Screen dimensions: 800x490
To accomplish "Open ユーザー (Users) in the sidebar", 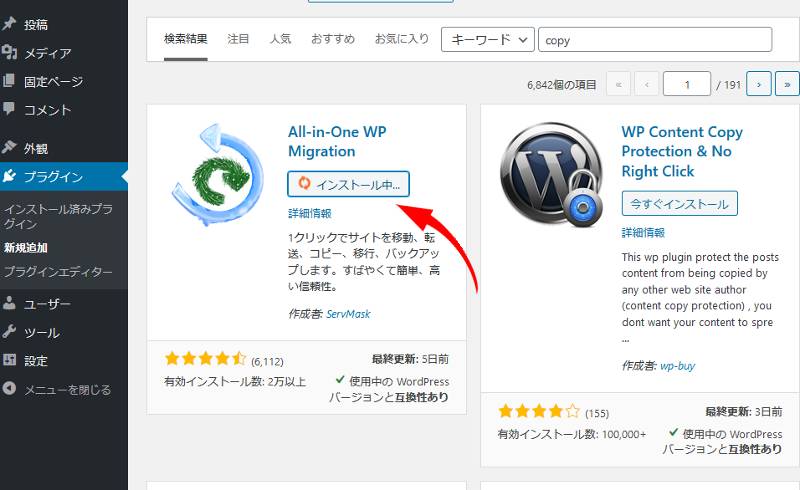I will 47,304.
